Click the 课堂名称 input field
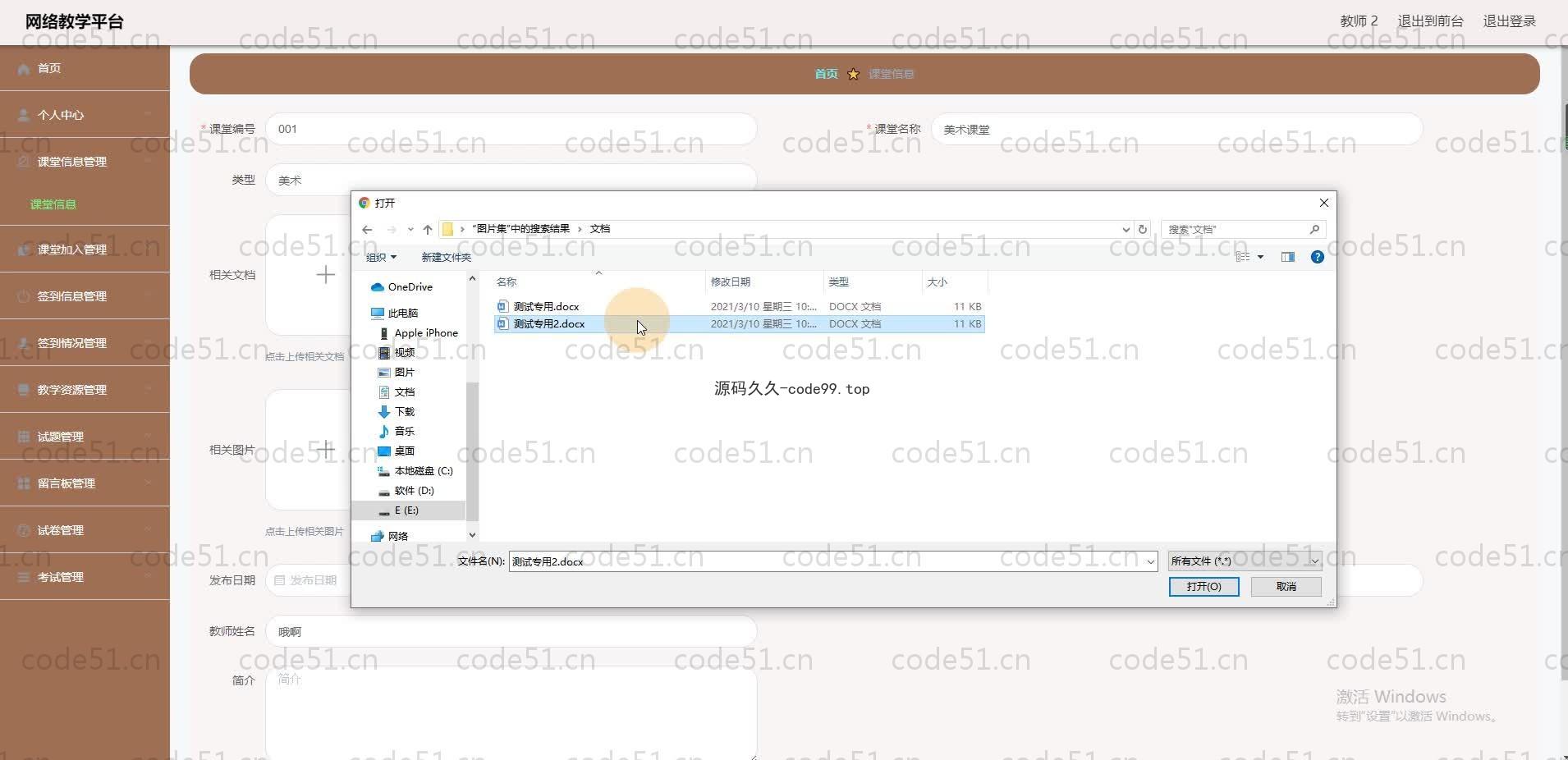The width and height of the screenshot is (1568, 760). click(1176, 129)
